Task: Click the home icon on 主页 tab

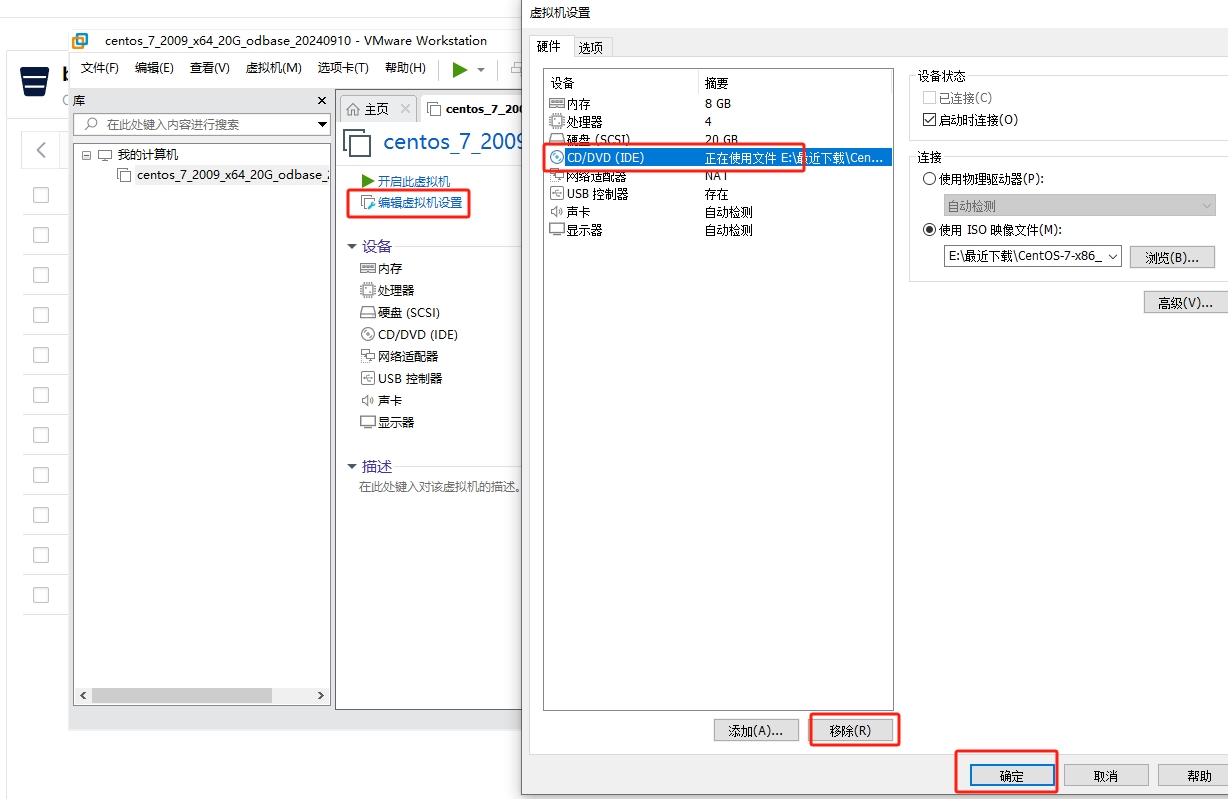Action: (353, 109)
